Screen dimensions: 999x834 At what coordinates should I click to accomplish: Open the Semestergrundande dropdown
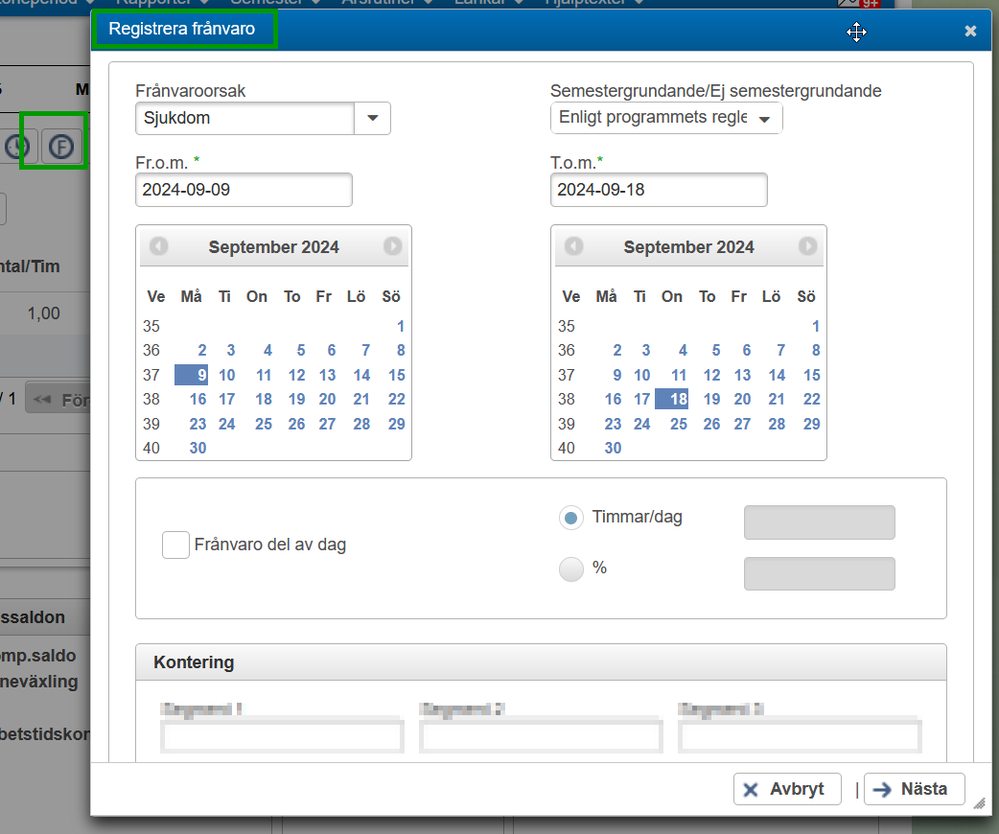(x=666, y=118)
